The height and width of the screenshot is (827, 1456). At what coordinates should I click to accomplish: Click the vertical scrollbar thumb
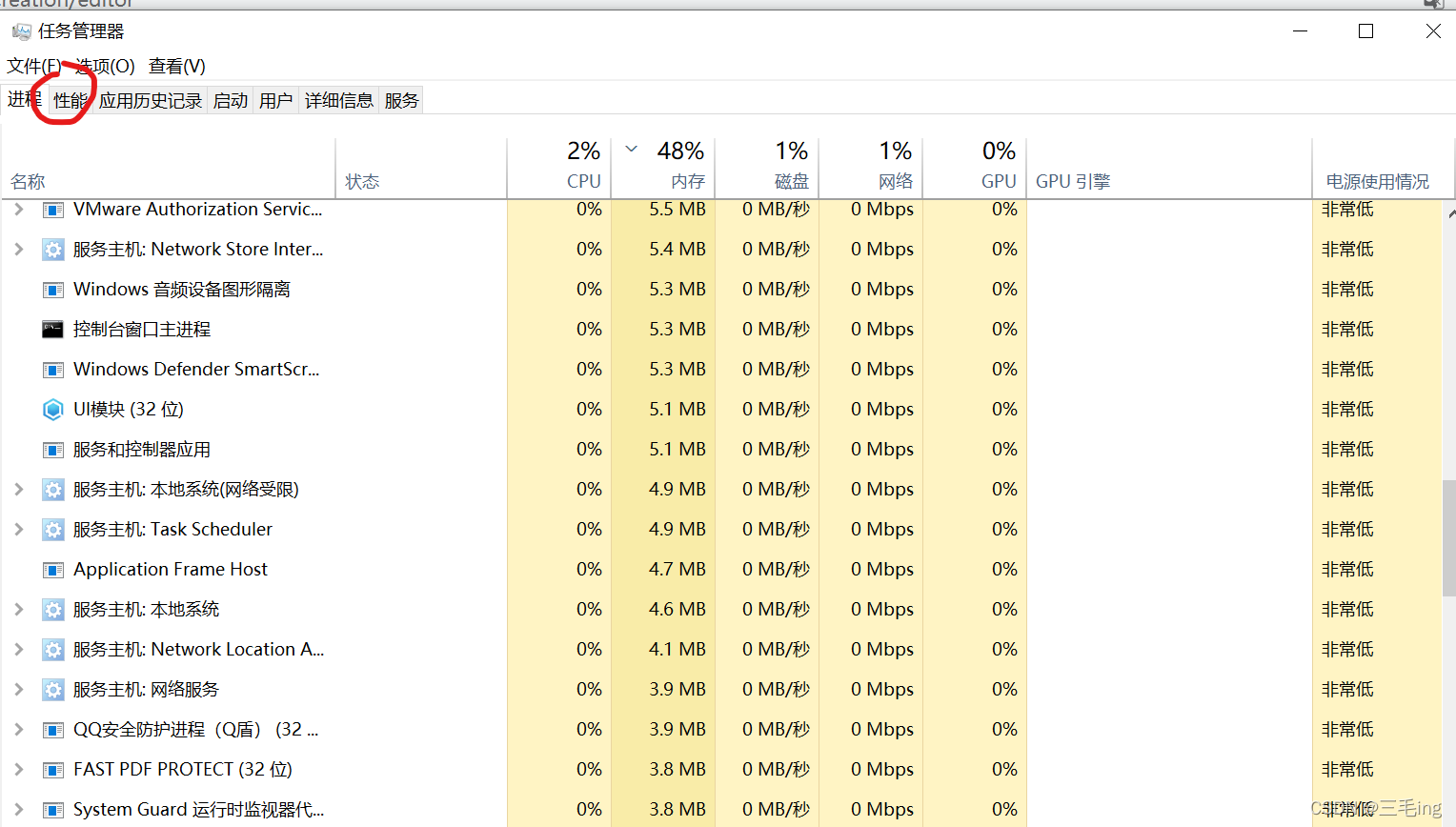coord(1449,537)
